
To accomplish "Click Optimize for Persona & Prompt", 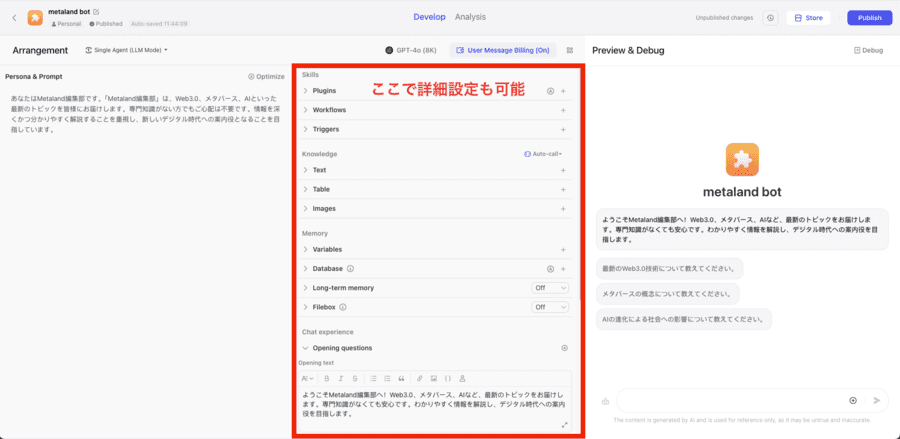I will pos(266,76).
